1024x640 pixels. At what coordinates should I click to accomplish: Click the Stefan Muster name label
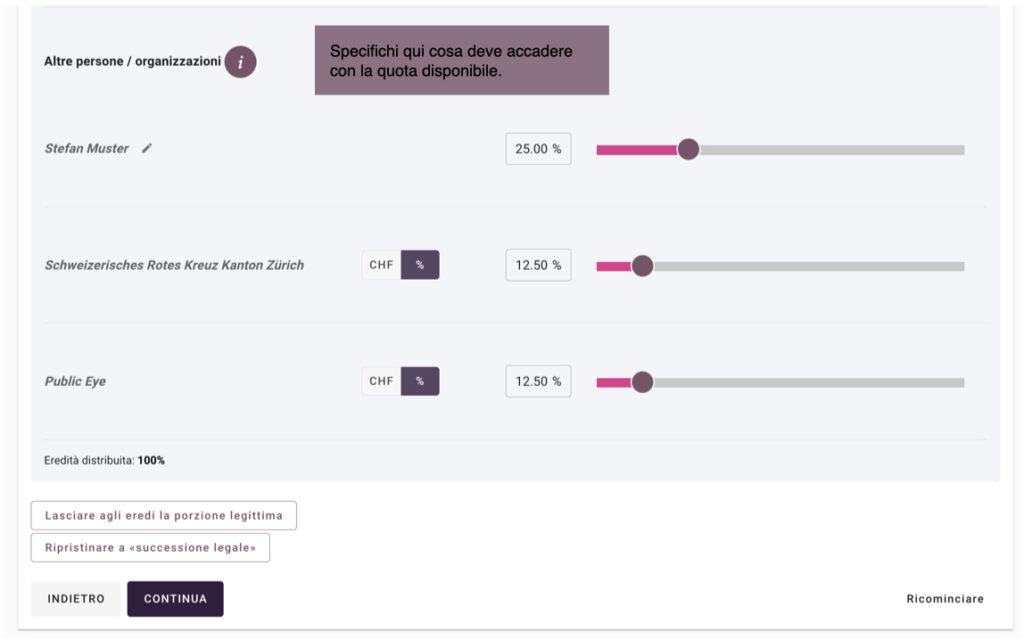(x=87, y=148)
